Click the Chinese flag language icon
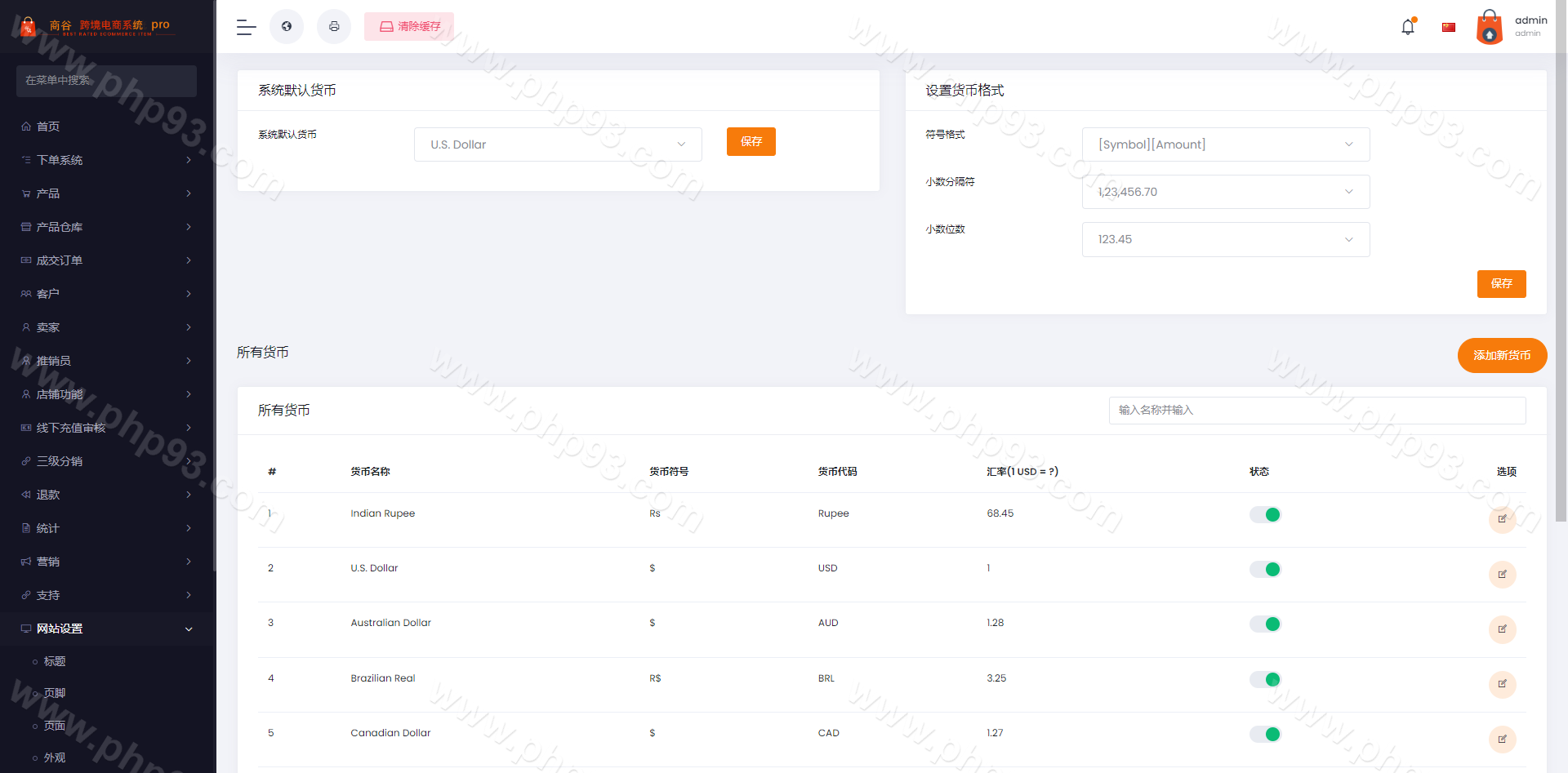The height and width of the screenshot is (773, 1568). (x=1449, y=27)
